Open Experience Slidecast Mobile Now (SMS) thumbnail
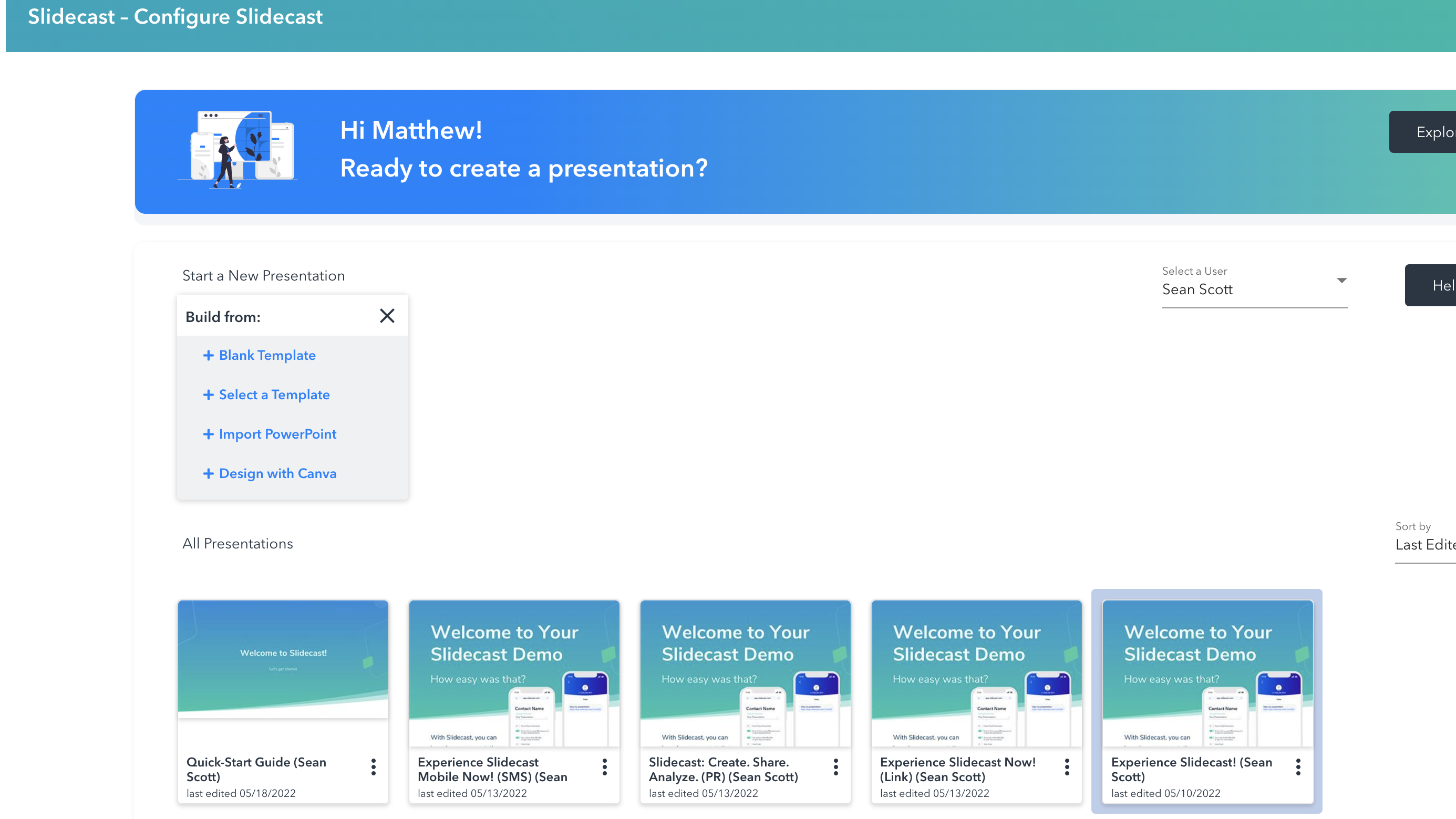Viewport: 1456px width, 819px height. (x=514, y=673)
